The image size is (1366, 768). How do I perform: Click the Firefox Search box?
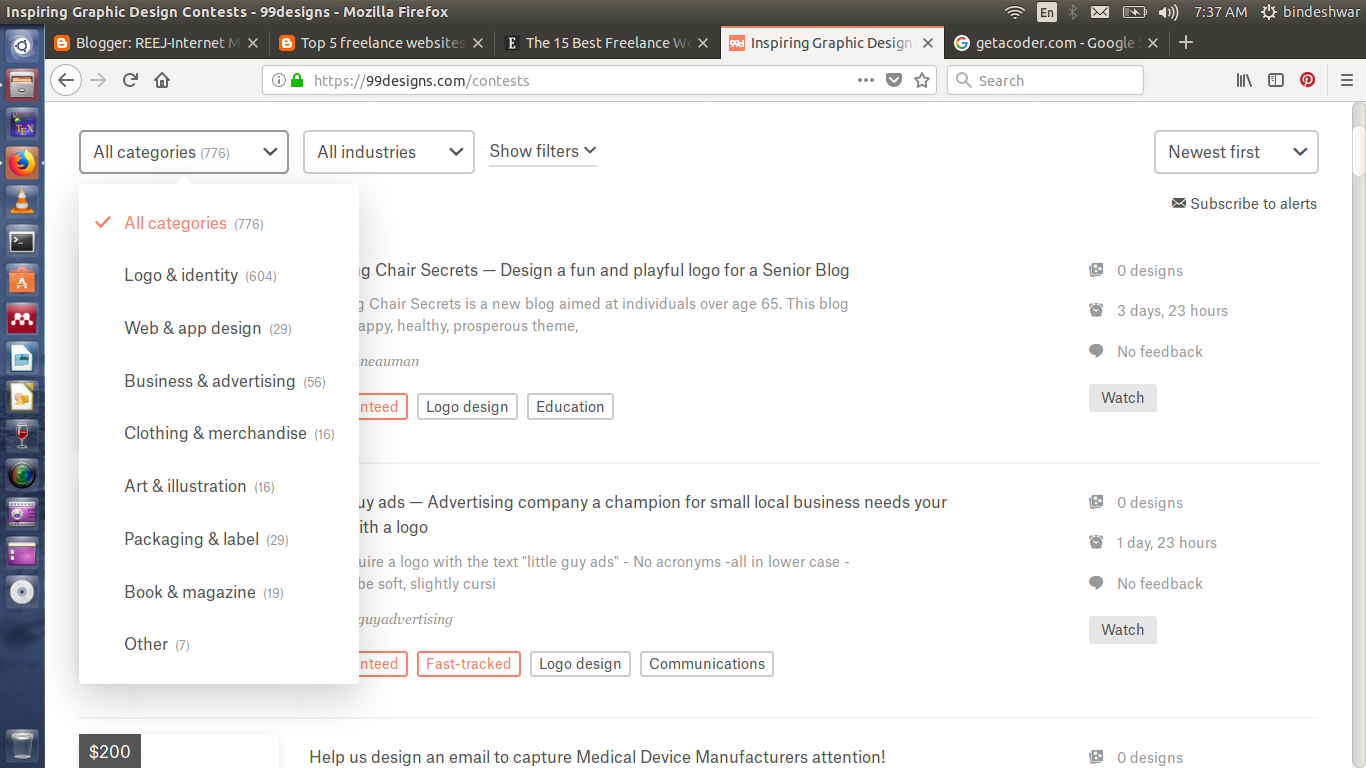[x=1045, y=80]
